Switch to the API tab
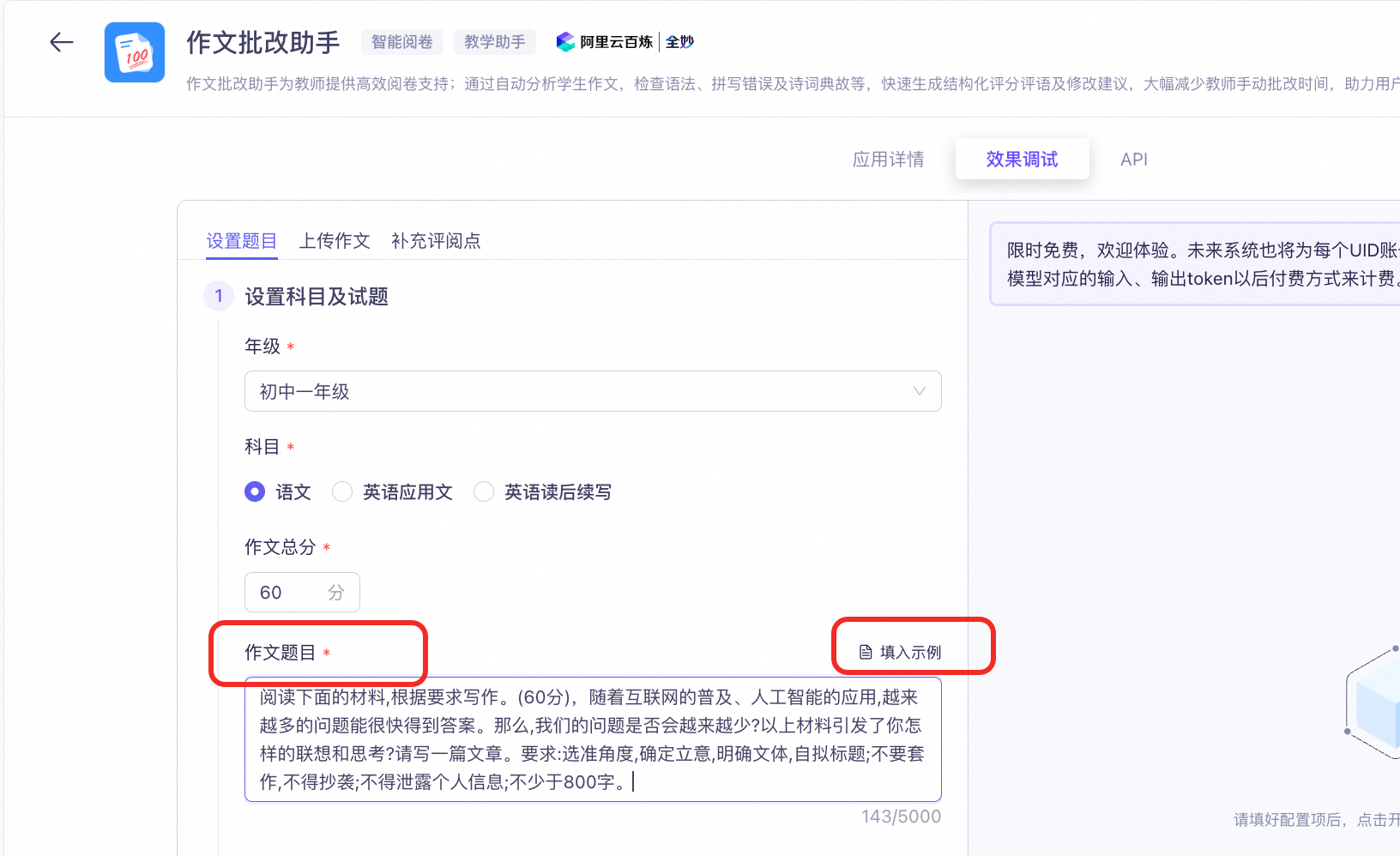This screenshot has height=856, width=1400. tap(1133, 160)
